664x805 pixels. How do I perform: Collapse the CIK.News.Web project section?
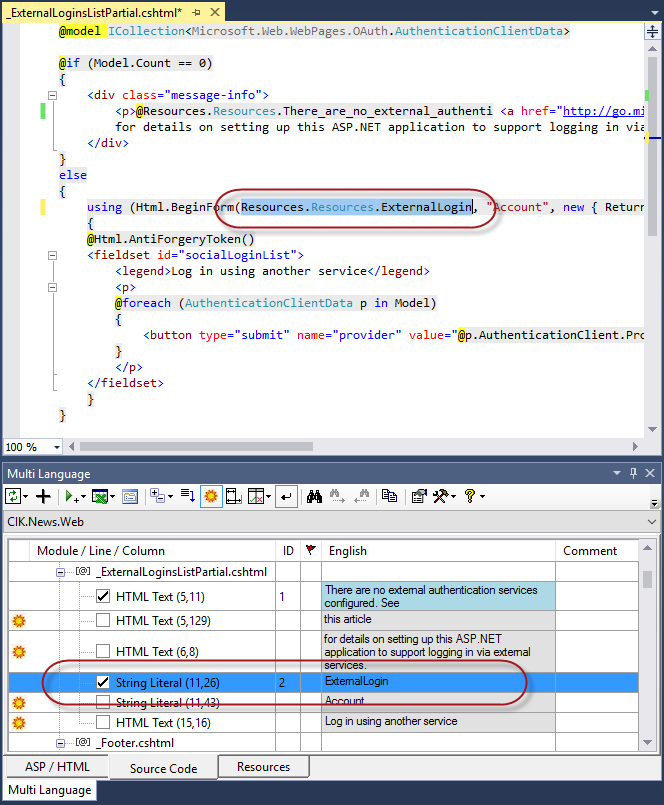(653, 521)
